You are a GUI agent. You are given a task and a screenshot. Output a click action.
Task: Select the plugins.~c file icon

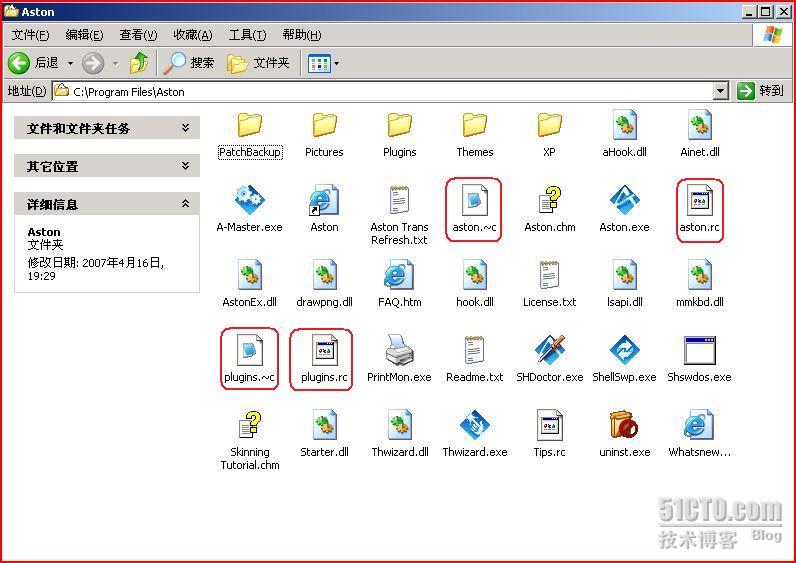(249, 350)
